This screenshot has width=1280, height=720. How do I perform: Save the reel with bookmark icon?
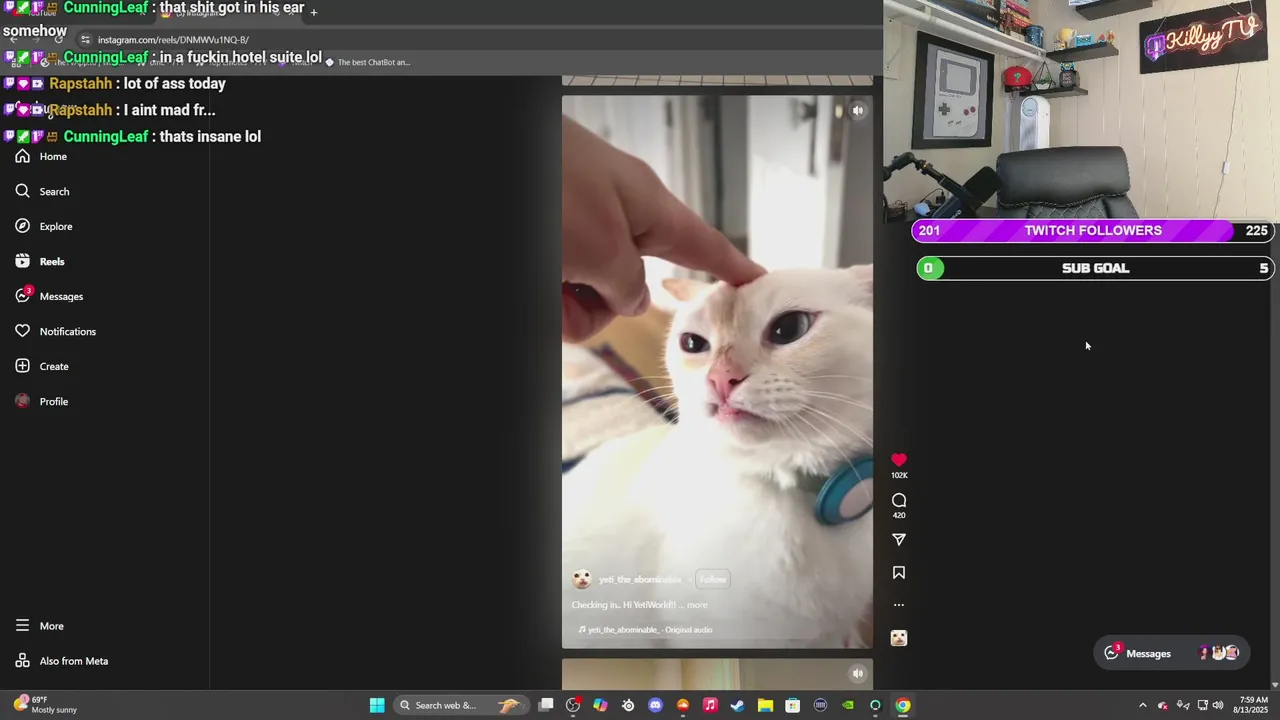(x=899, y=573)
